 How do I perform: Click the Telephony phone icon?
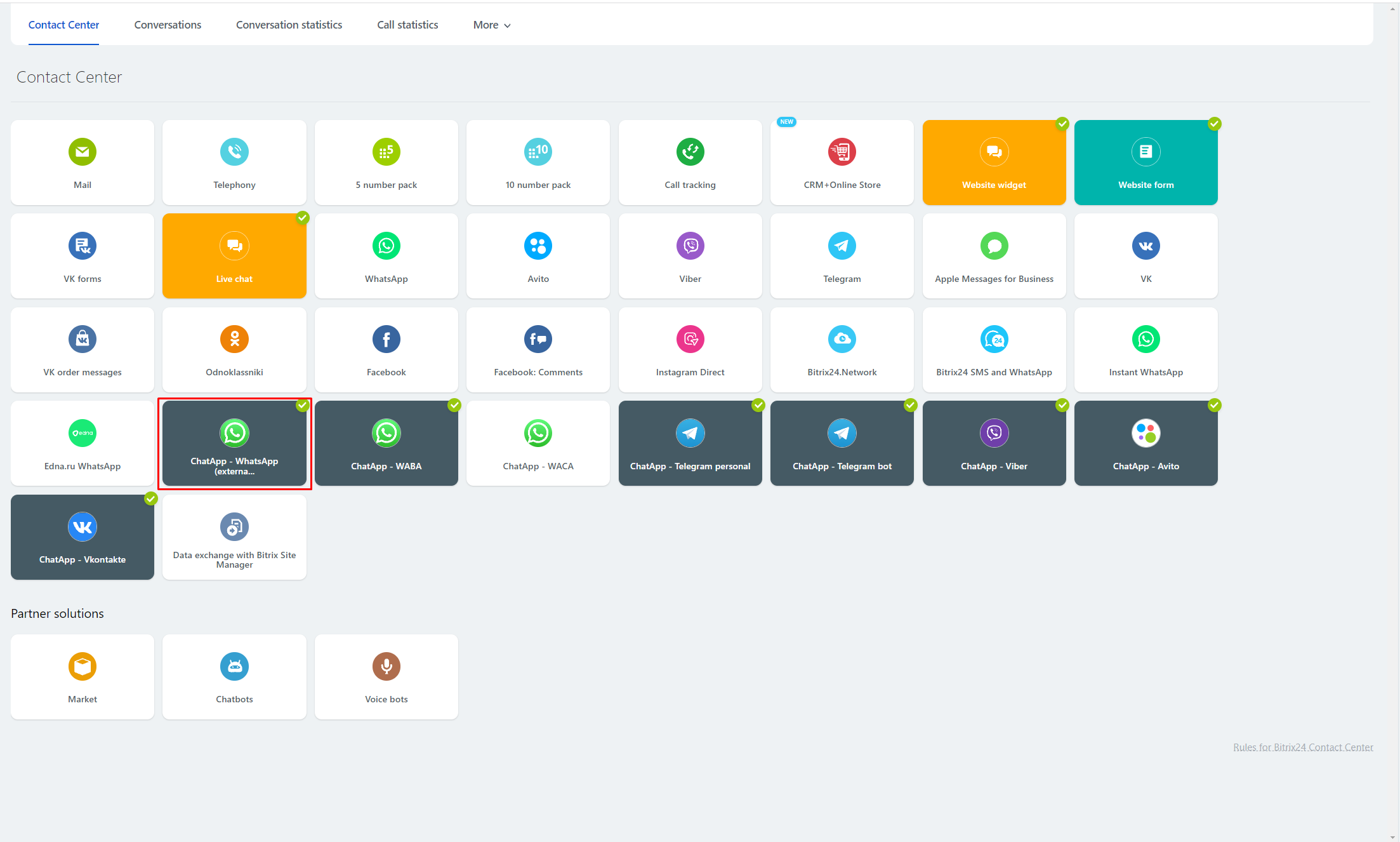click(234, 152)
